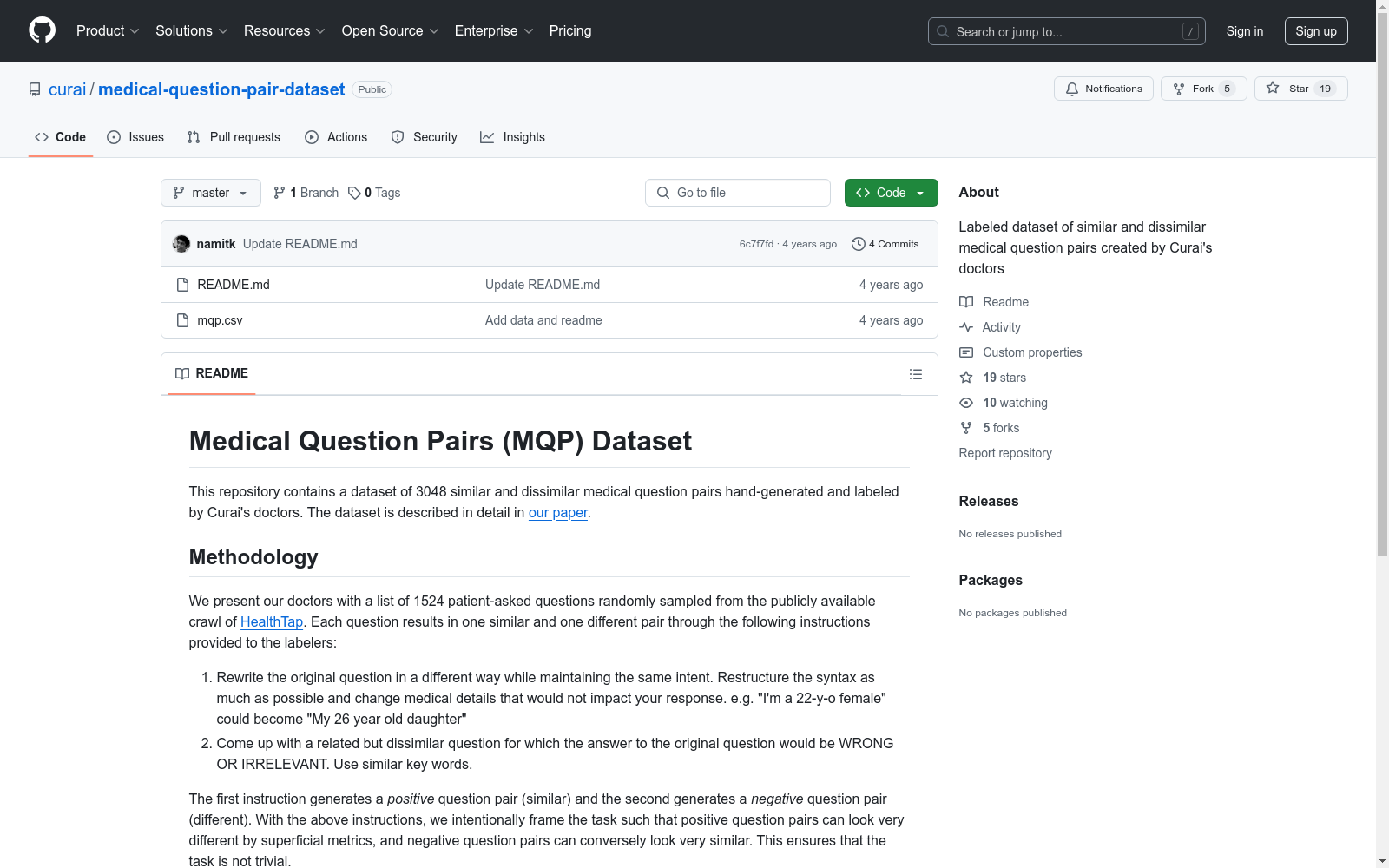Click the slash shortcut icon in search box

point(1190,31)
